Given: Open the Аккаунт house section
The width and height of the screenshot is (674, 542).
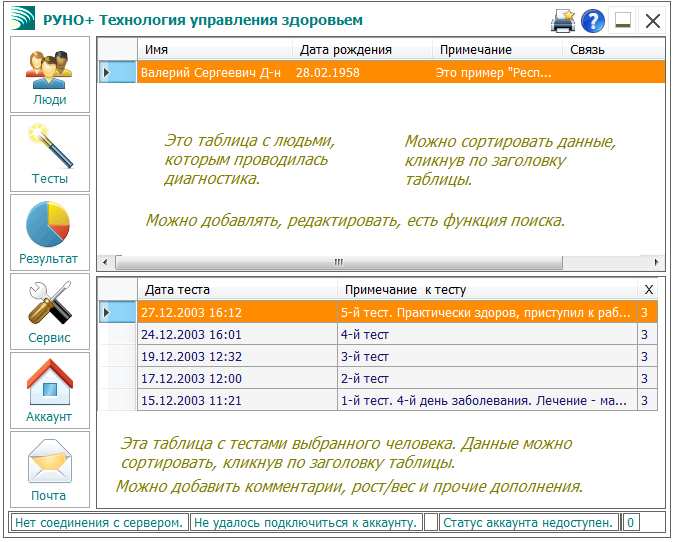Looking at the screenshot, I should pos(50,391).
